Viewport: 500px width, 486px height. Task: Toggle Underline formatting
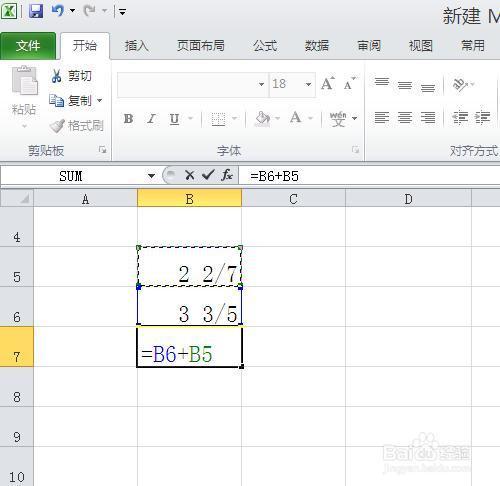174,119
